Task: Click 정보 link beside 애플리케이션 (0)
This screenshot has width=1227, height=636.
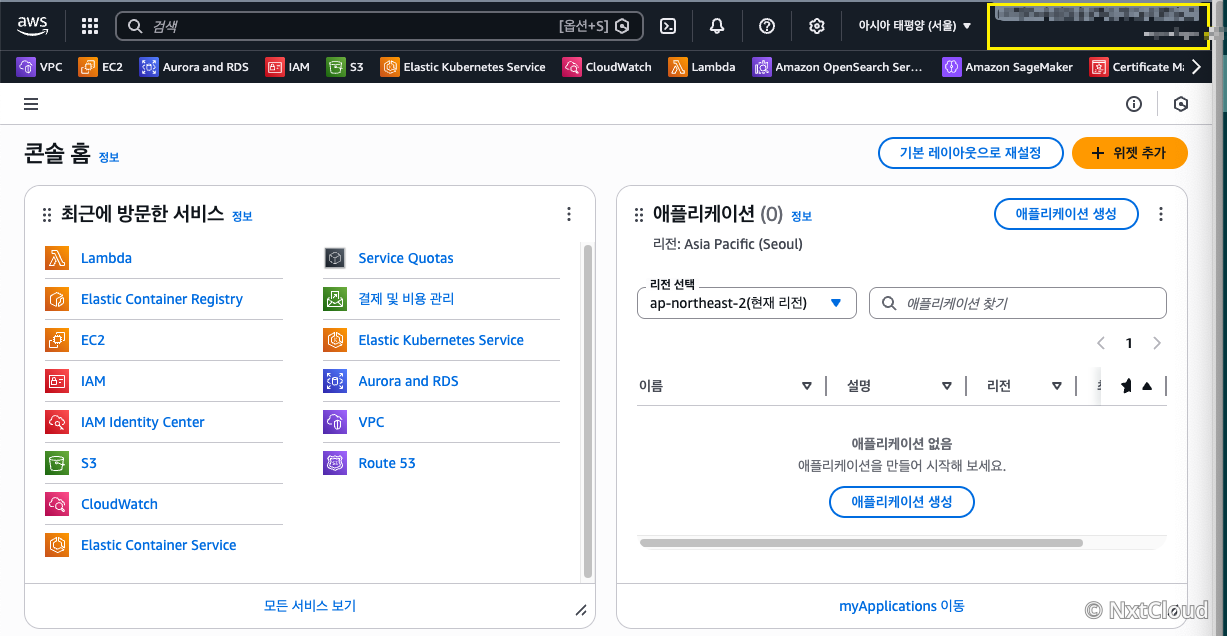Action: (x=802, y=216)
